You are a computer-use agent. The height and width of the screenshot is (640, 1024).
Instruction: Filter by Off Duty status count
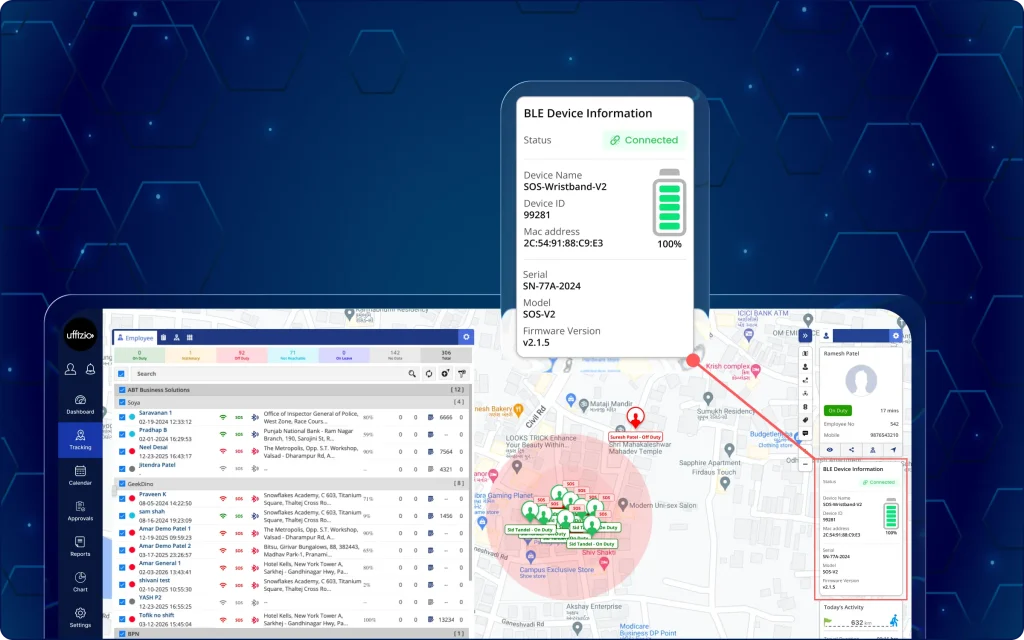click(242, 355)
